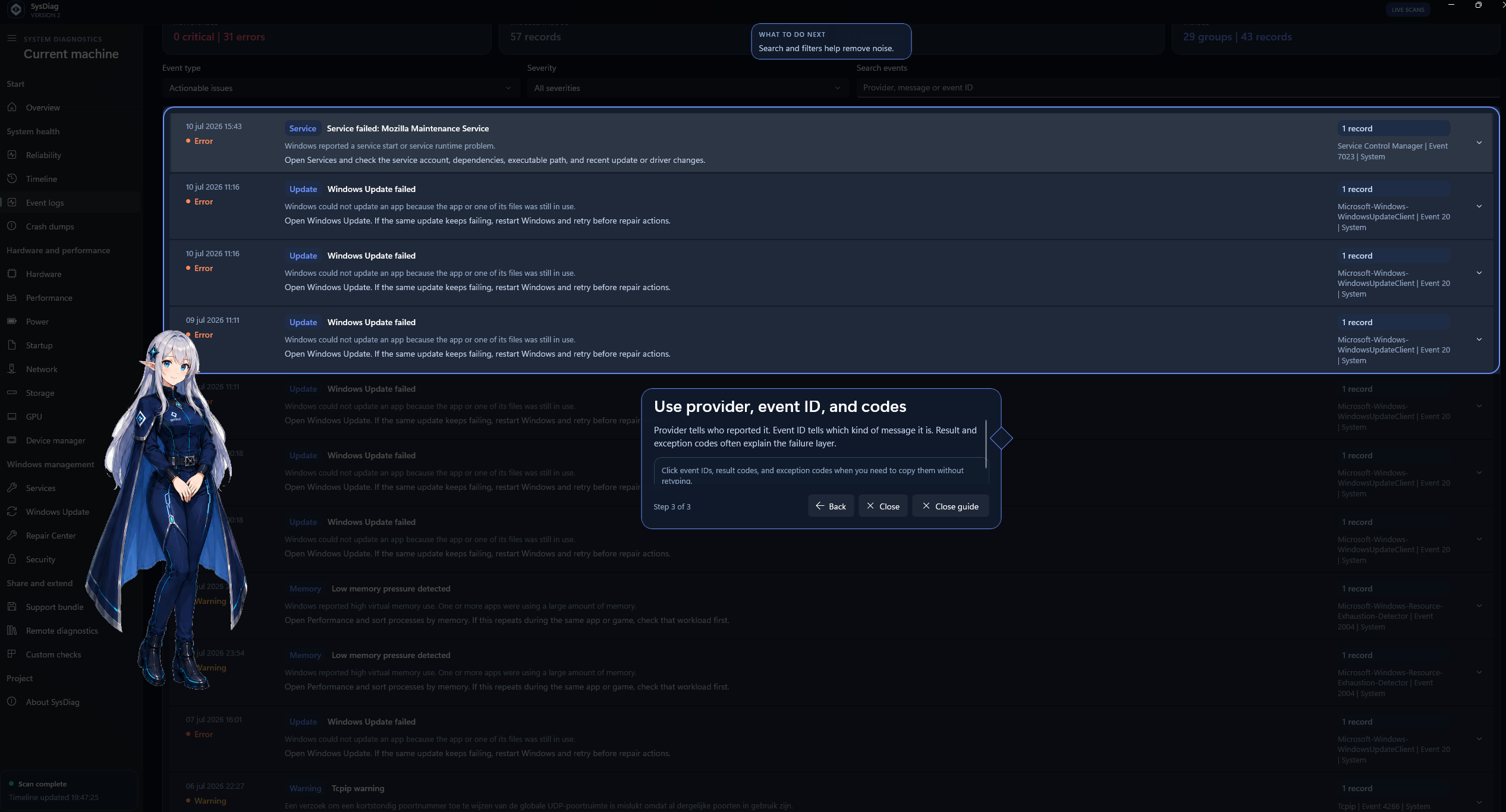
Task: Open the Support bundle save icon
Action: tap(12, 606)
